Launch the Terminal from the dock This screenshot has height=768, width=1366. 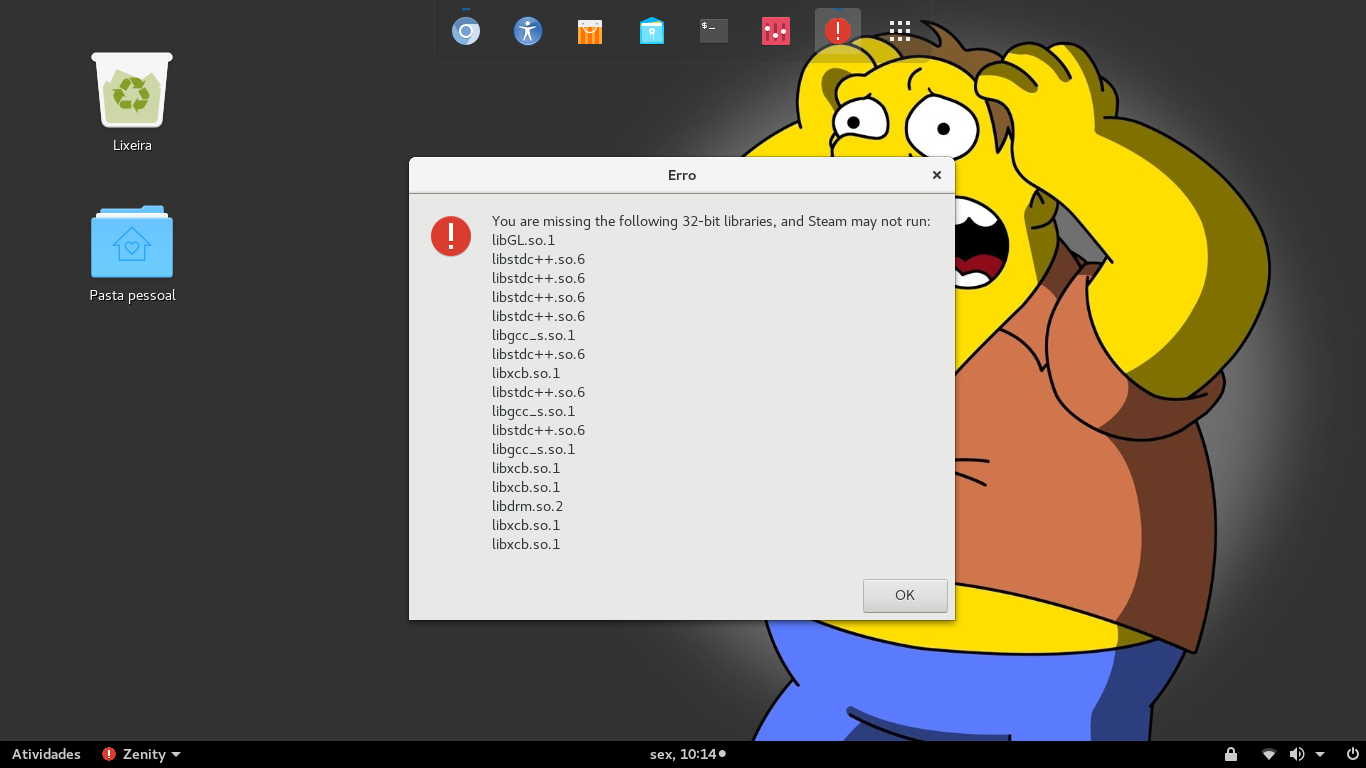tap(714, 31)
